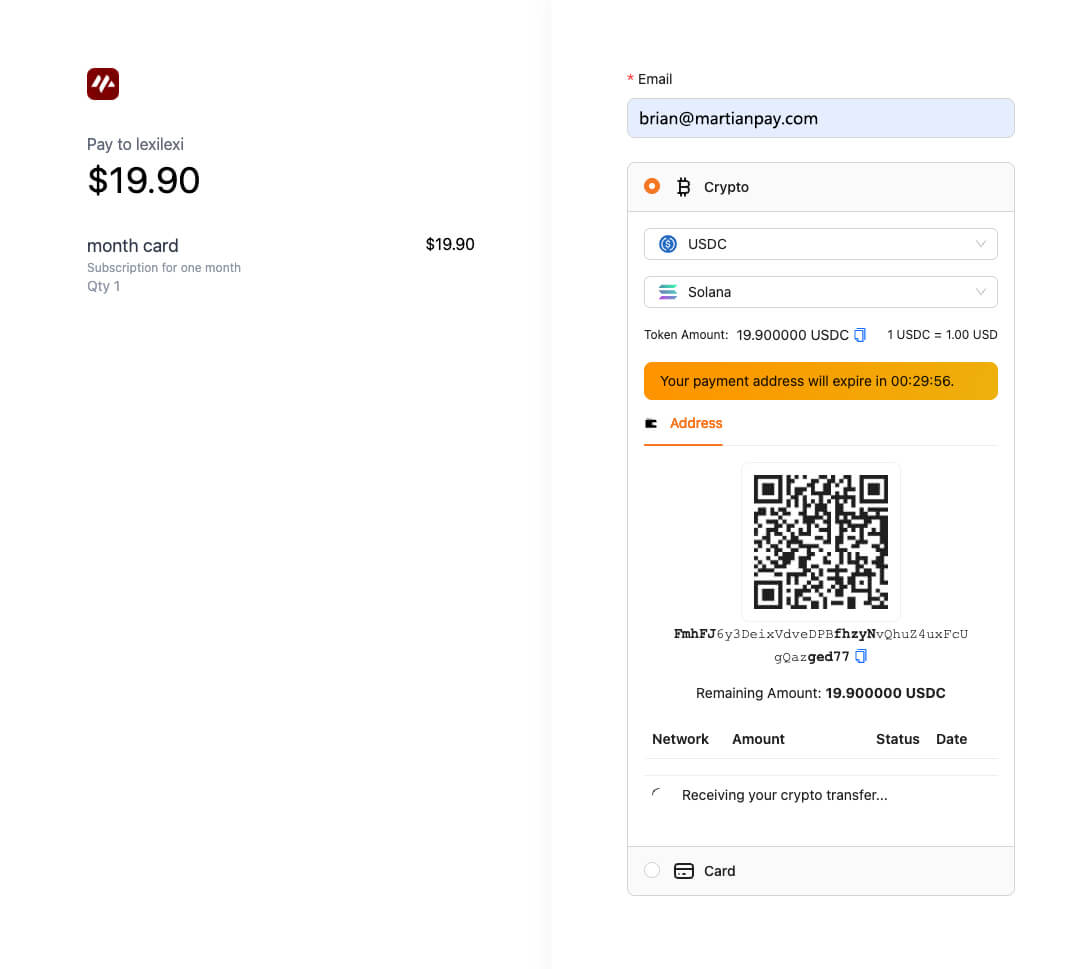Expand the Card payment section
The height and width of the screenshot is (969, 1067).
(x=820, y=871)
